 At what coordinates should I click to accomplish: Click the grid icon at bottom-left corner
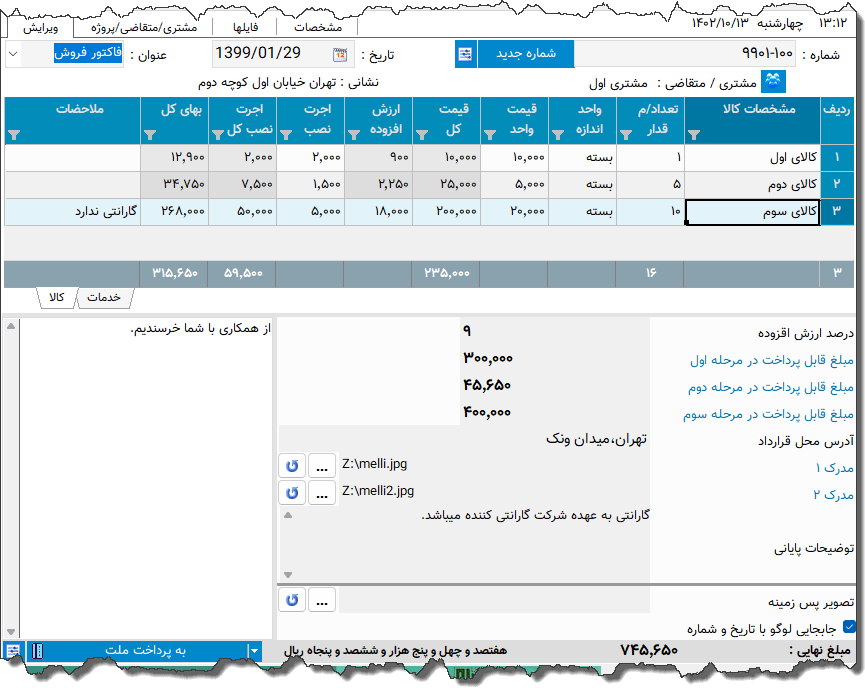coord(12,652)
